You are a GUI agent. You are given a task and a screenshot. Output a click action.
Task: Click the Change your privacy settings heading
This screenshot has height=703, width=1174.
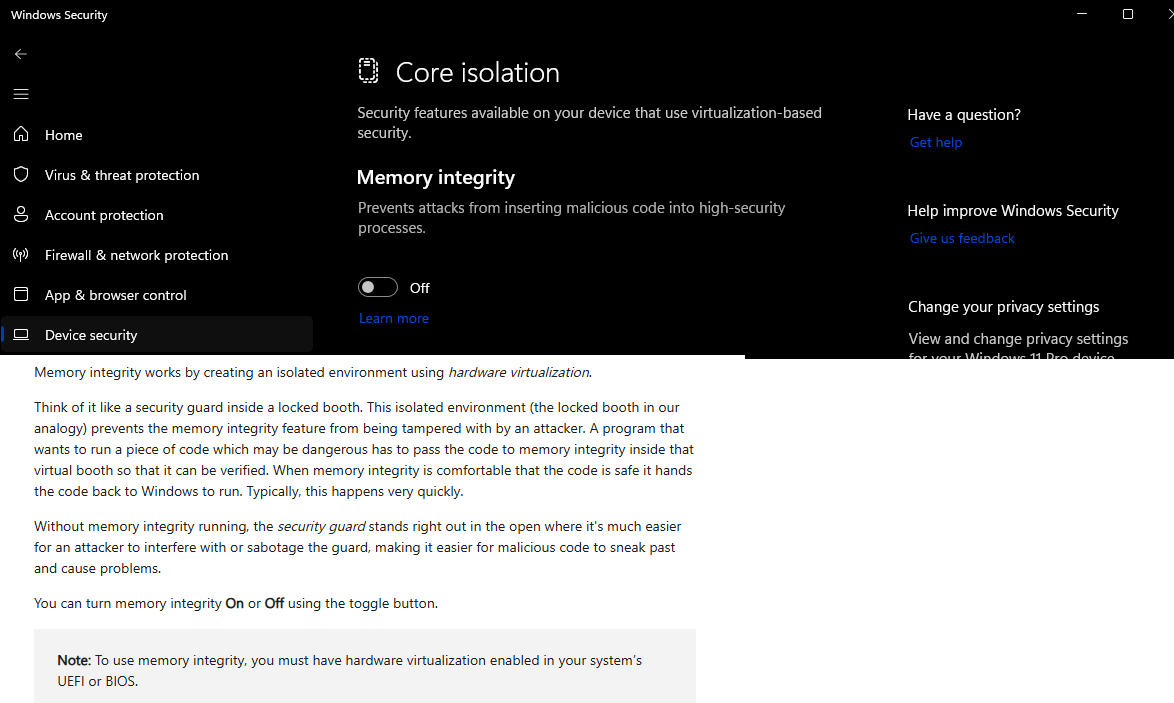tap(1003, 306)
